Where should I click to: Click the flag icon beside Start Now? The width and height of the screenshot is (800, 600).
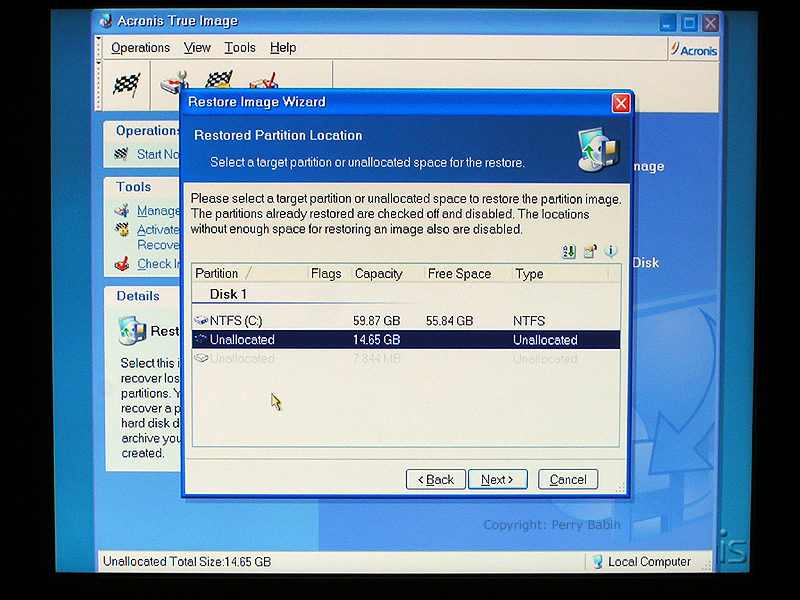[121, 154]
